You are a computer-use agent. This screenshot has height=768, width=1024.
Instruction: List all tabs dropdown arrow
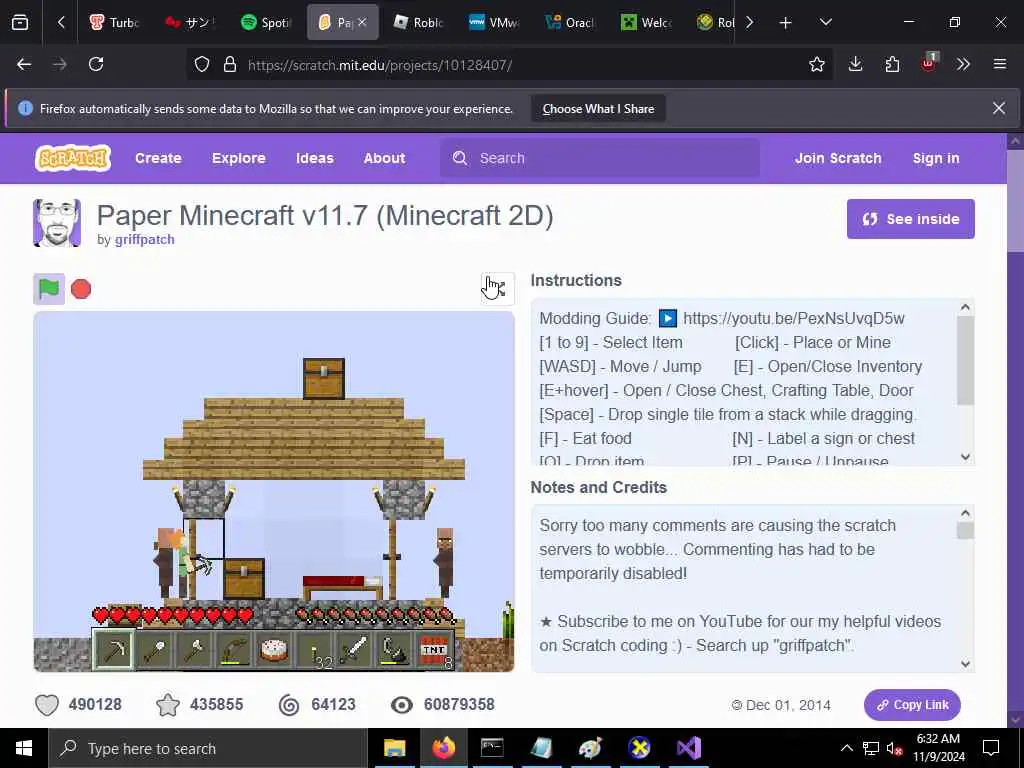825,23
